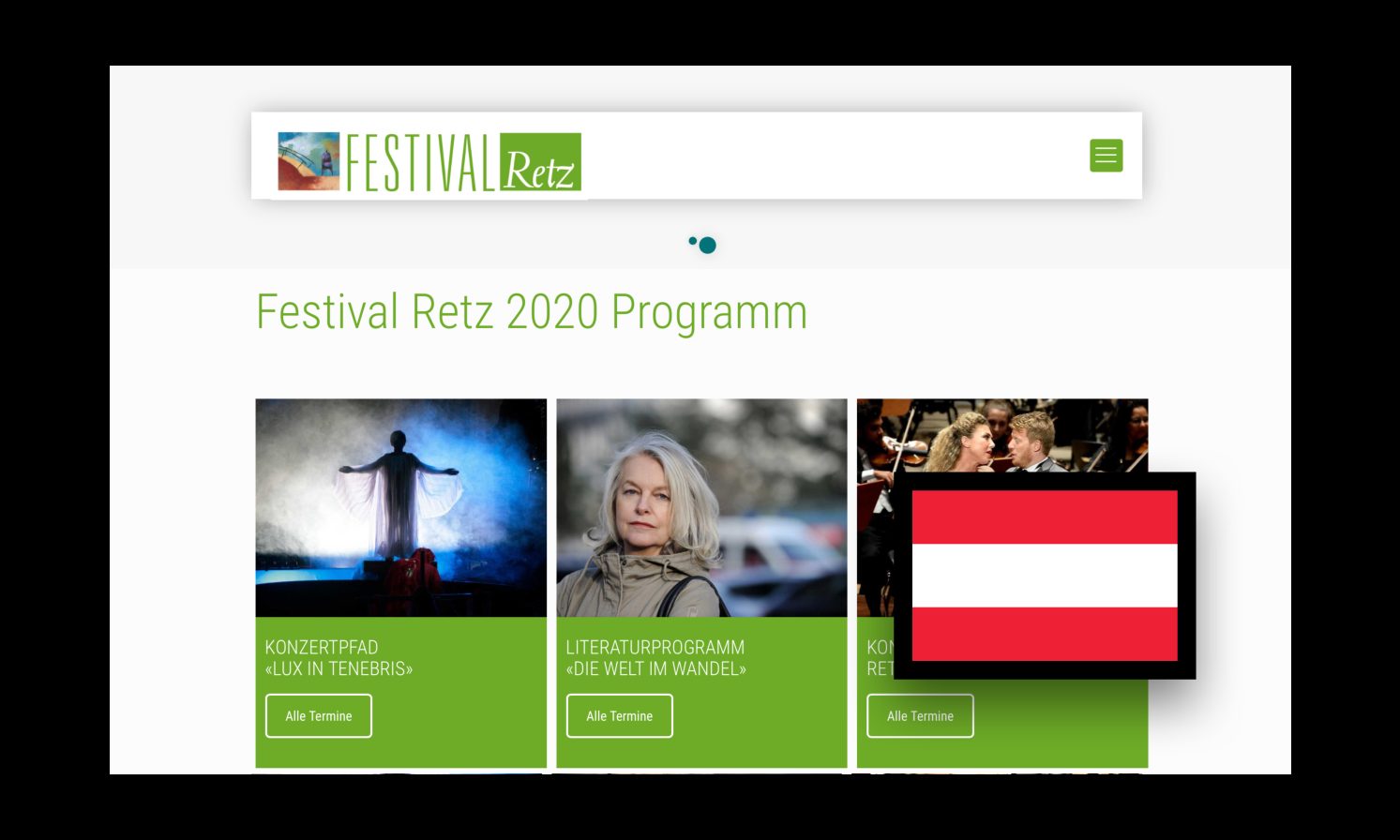Click the green Retz logo box

click(540, 162)
